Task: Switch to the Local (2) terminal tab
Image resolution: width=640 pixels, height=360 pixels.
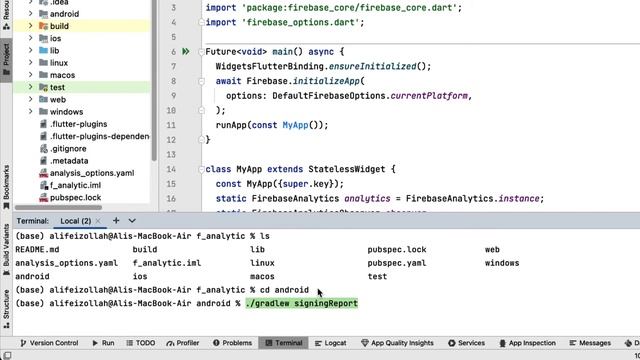Action: click(76, 221)
